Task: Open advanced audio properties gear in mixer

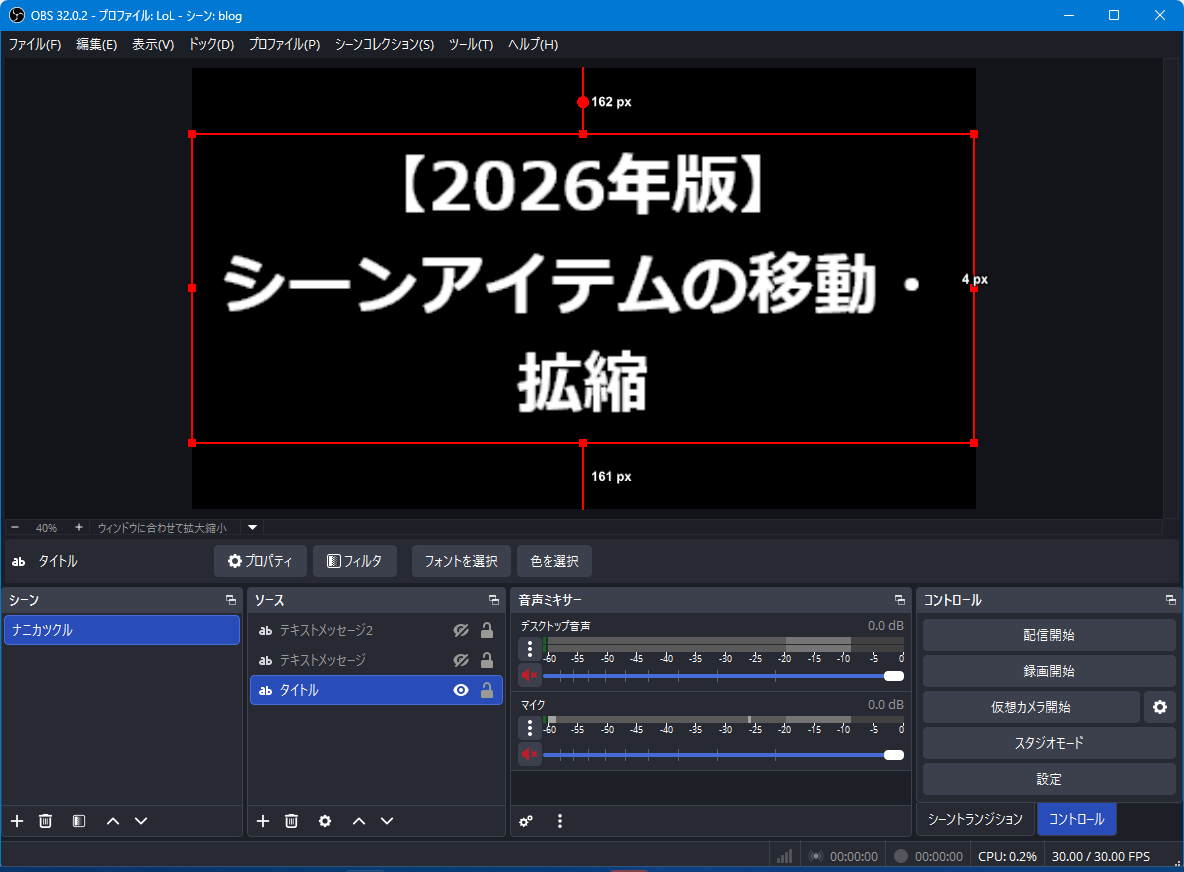Action: 526,821
